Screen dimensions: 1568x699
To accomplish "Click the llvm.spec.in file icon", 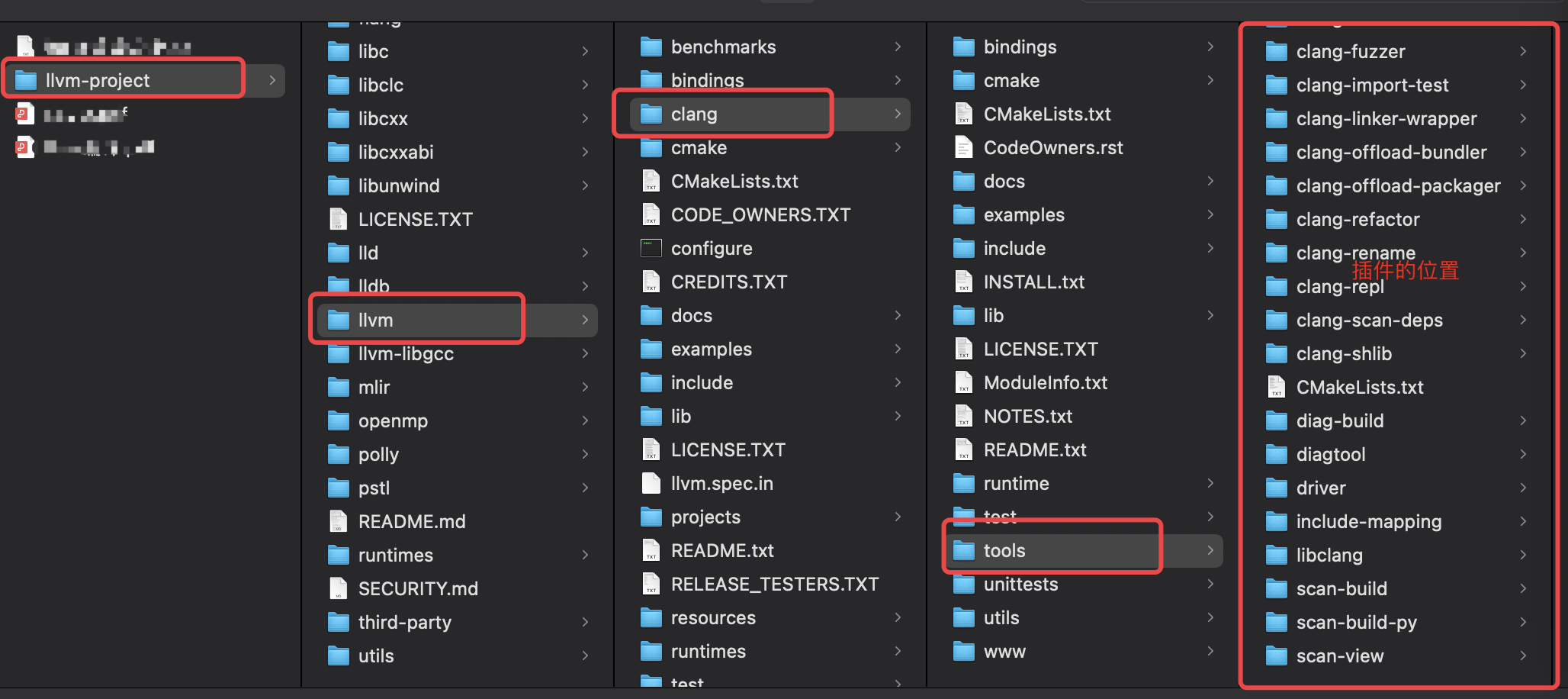I will pyautogui.click(x=651, y=483).
